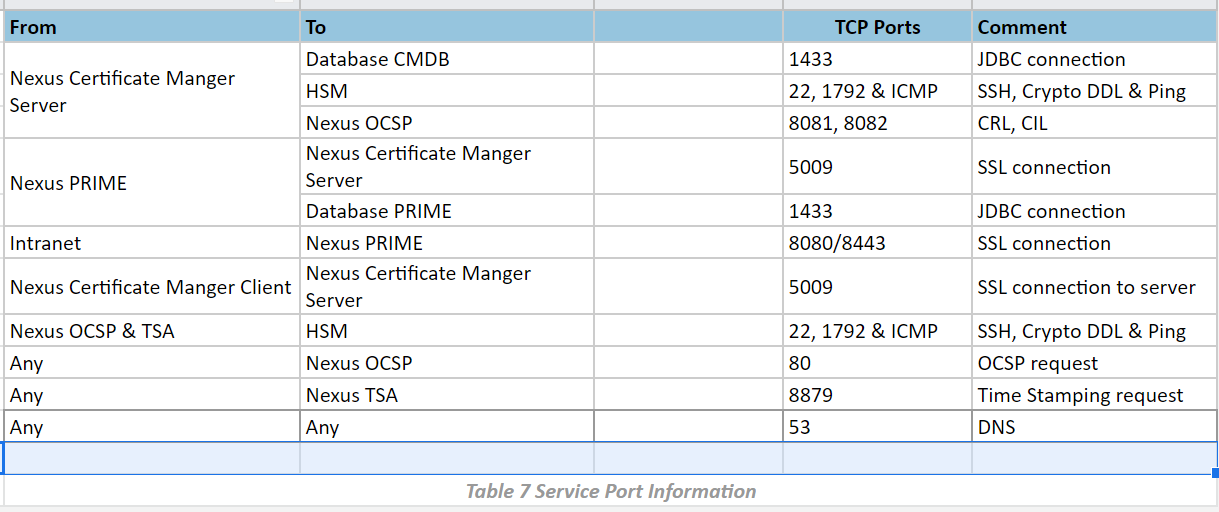The height and width of the screenshot is (512, 1219).
Task: Click the Nexus TSA cell
Action: click(447, 395)
